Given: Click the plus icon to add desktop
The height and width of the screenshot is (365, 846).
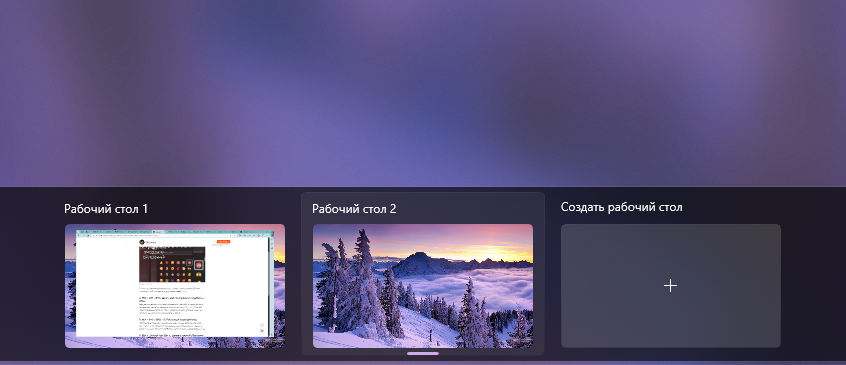Looking at the screenshot, I should (670, 286).
